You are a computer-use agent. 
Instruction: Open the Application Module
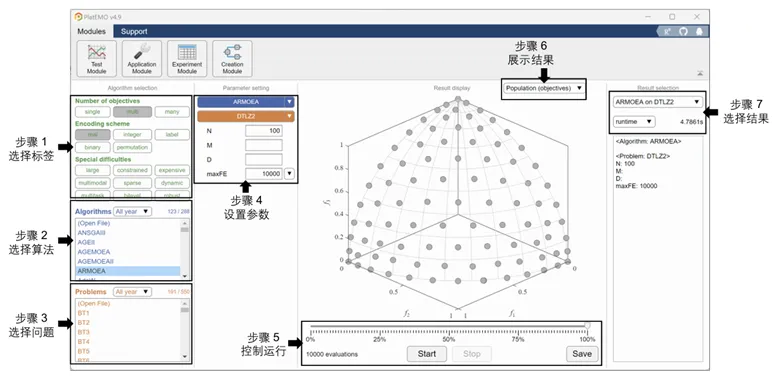tap(142, 59)
